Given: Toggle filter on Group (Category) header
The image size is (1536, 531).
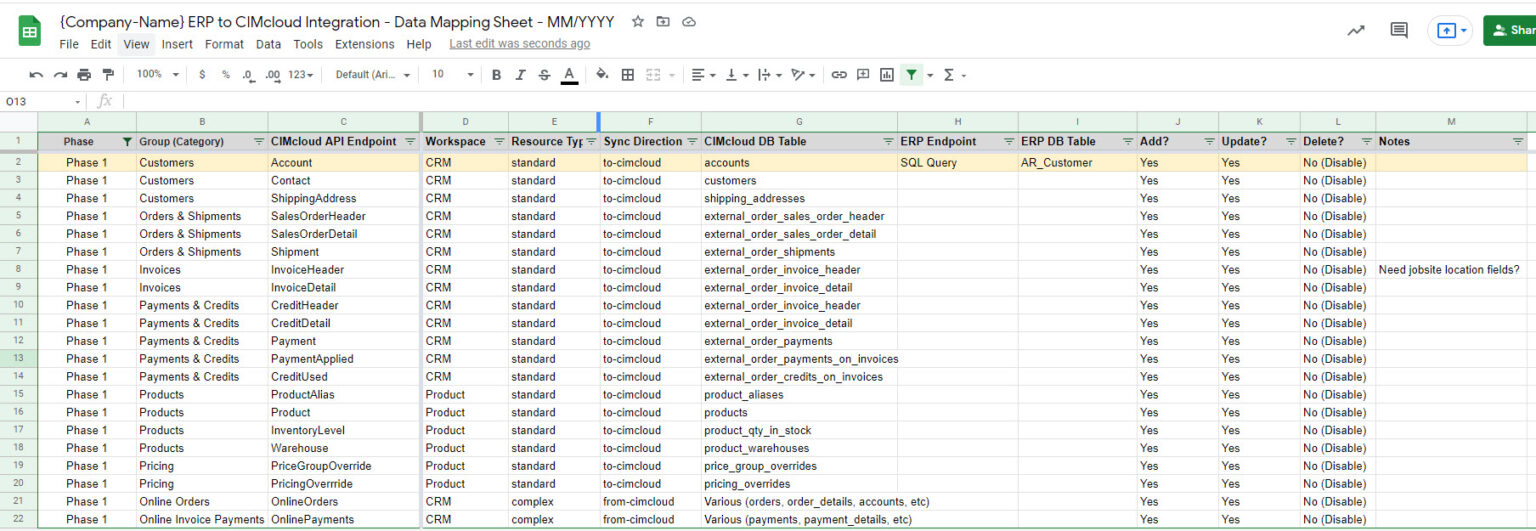Looking at the screenshot, I should [259, 142].
